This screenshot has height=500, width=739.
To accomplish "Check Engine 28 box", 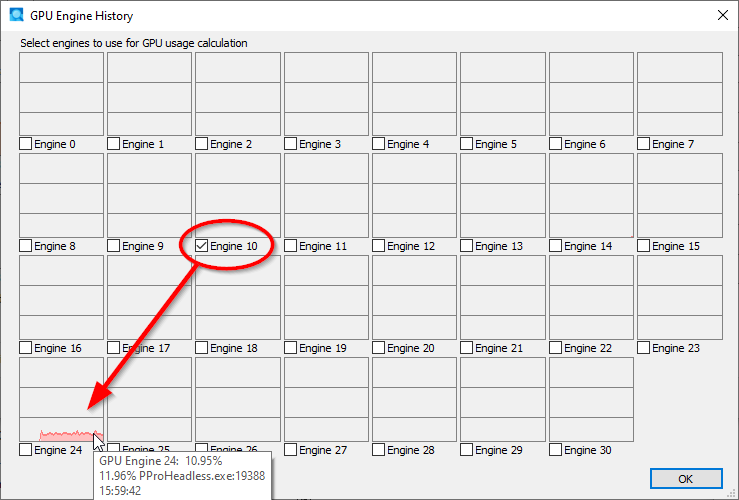I will (x=378, y=450).
